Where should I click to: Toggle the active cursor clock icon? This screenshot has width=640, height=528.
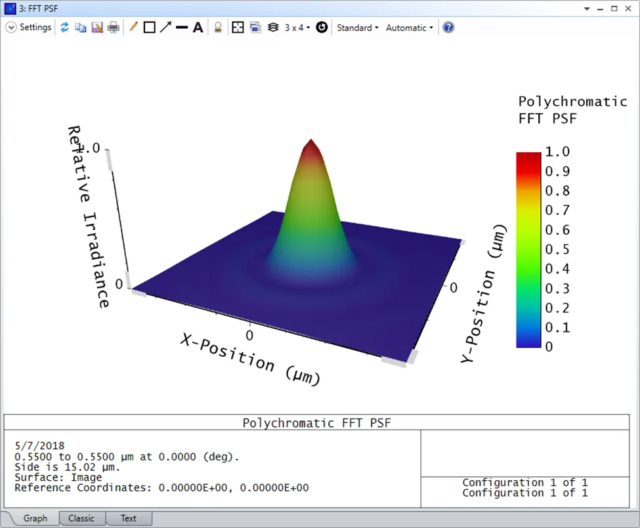(x=322, y=27)
